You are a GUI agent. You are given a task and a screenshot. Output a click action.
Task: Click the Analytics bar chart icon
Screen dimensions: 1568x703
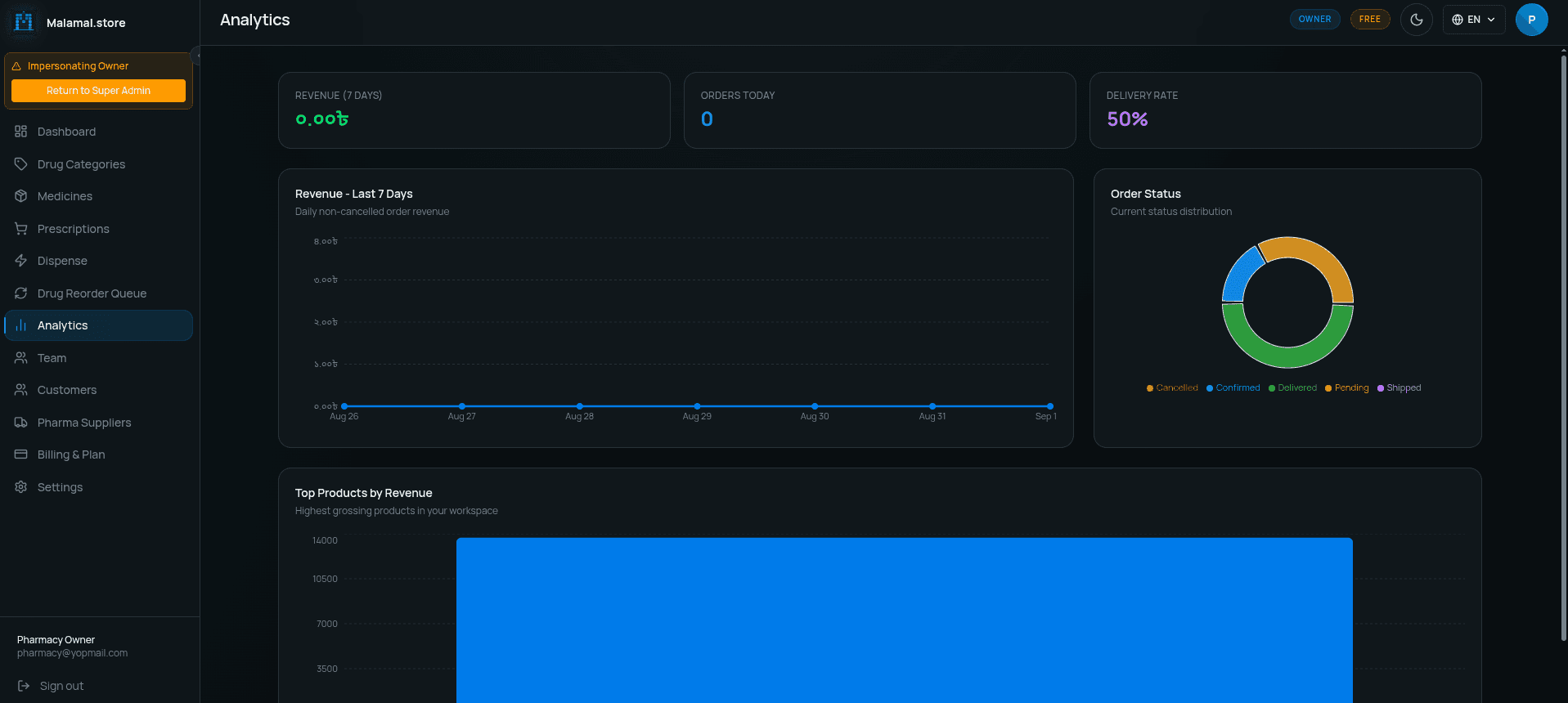(21, 325)
